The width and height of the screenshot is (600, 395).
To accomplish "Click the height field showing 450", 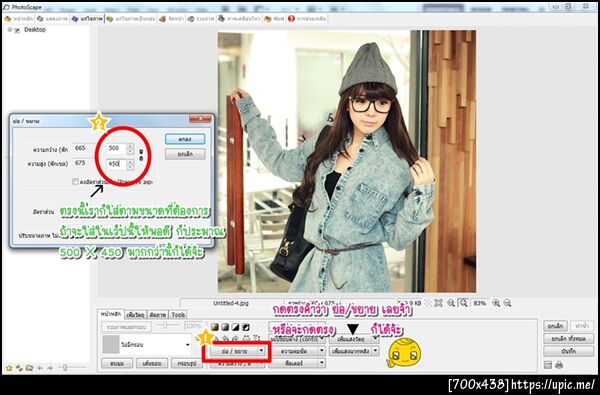I will [116, 164].
